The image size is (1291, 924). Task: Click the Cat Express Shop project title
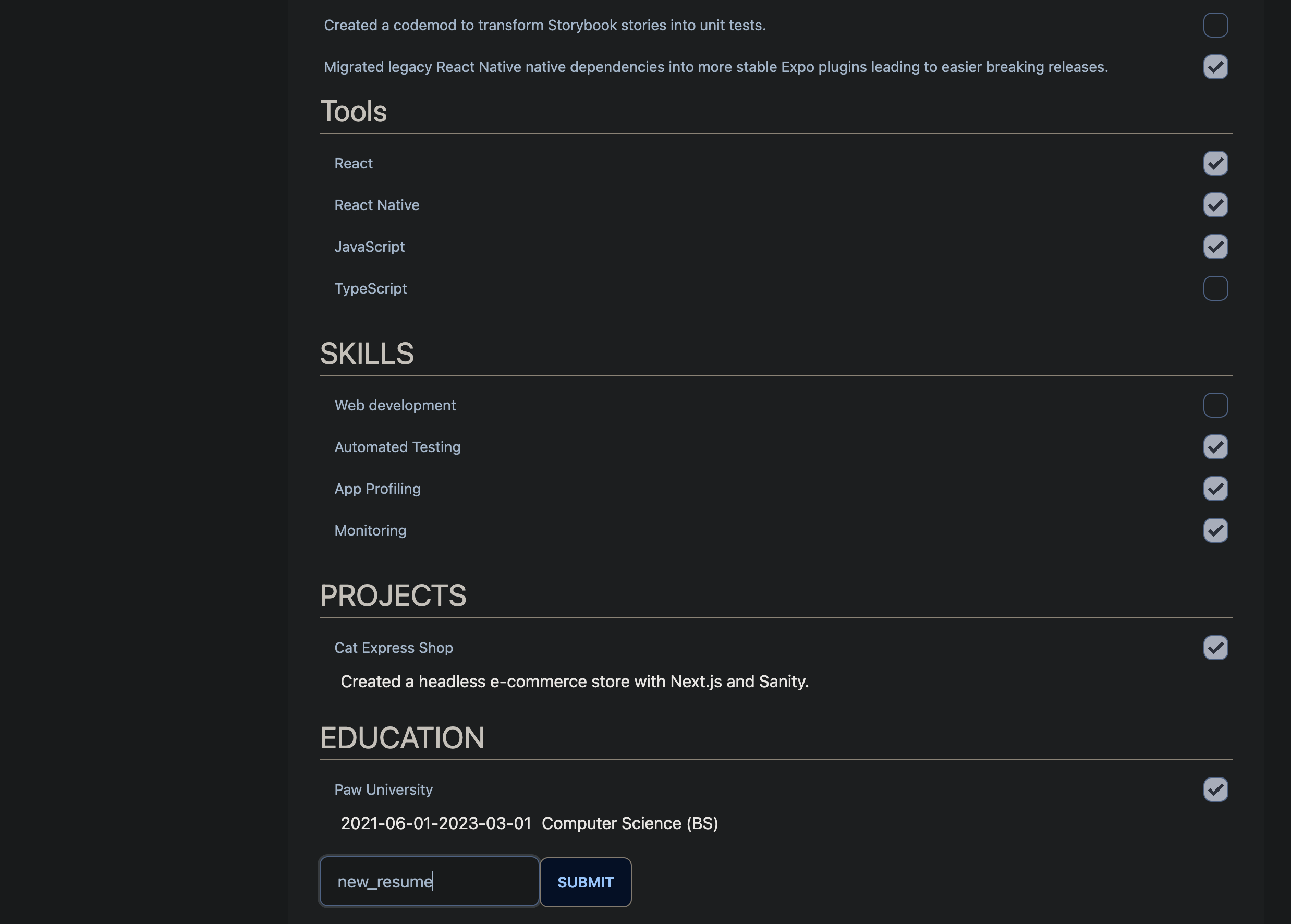pos(393,648)
